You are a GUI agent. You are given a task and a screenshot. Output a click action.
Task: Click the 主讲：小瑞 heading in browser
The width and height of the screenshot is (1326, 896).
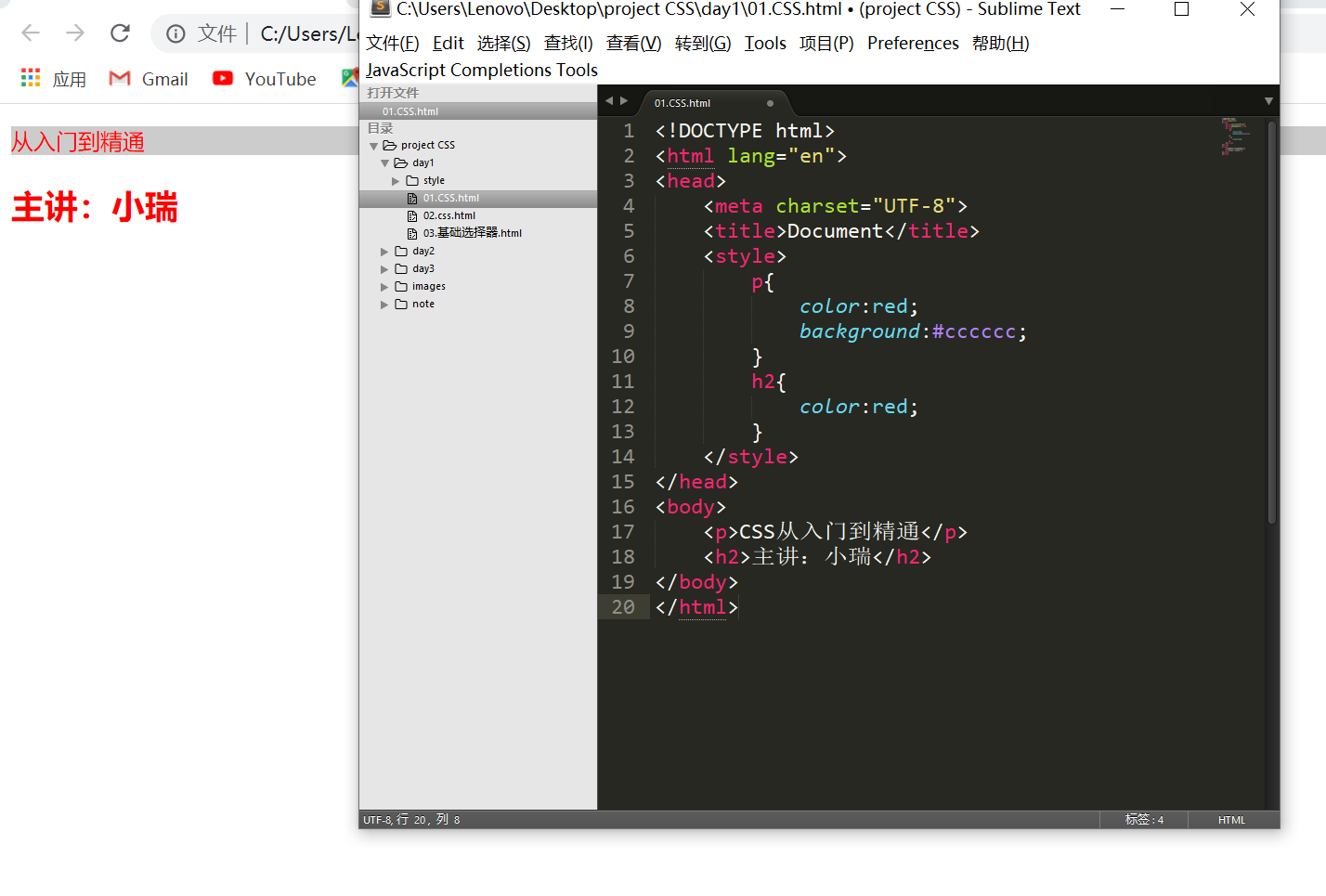(x=94, y=207)
